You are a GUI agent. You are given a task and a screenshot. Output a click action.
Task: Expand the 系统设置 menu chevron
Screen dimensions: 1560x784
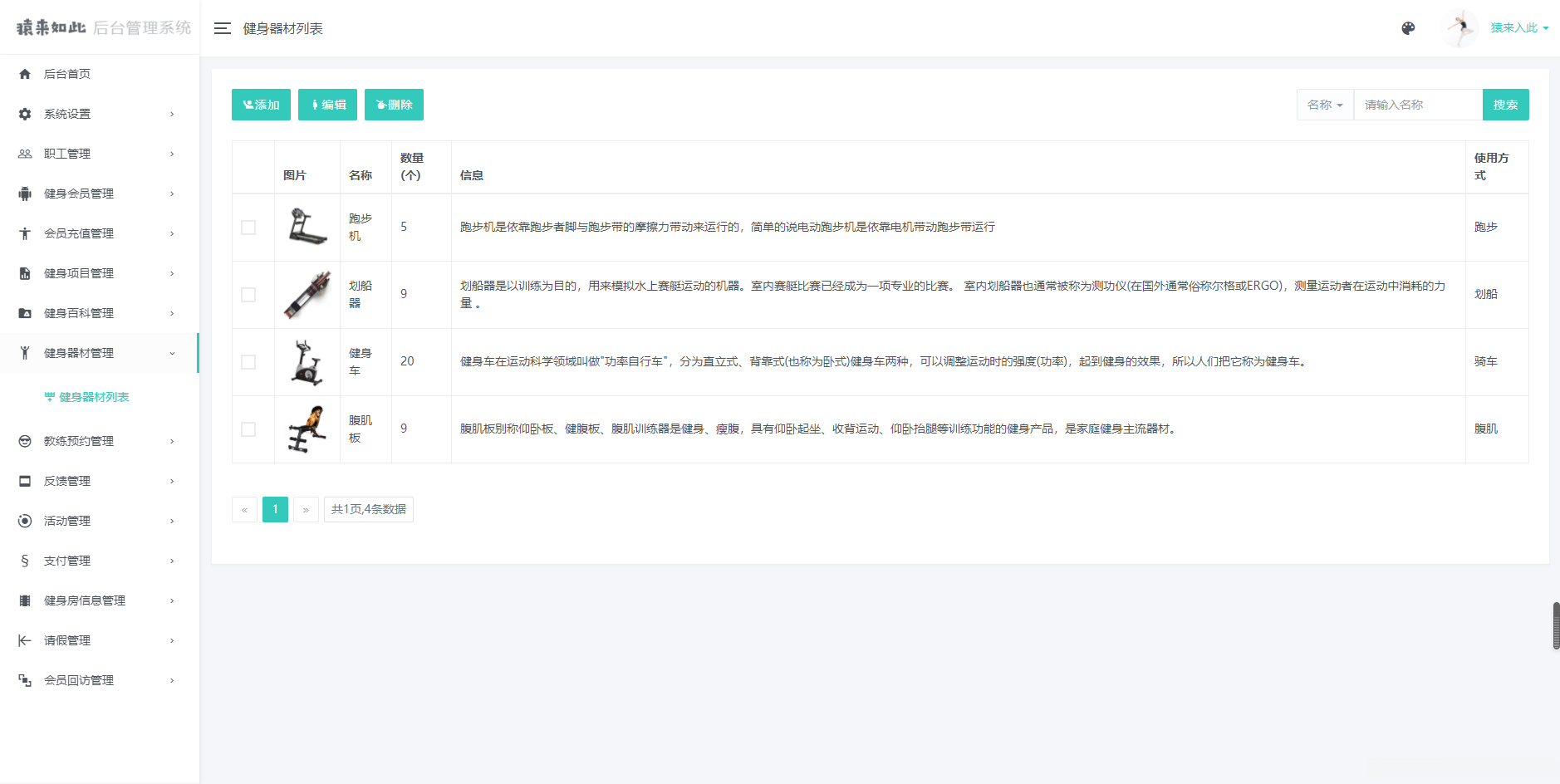point(172,114)
